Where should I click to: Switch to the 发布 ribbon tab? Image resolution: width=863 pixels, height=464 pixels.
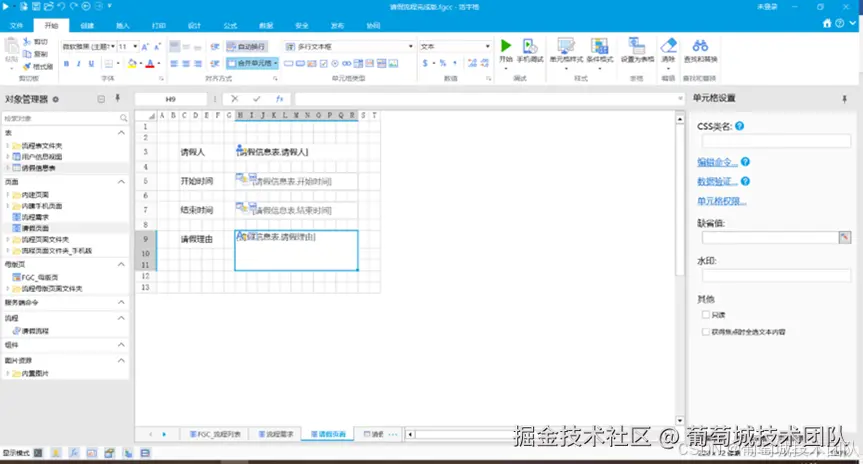click(337, 26)
